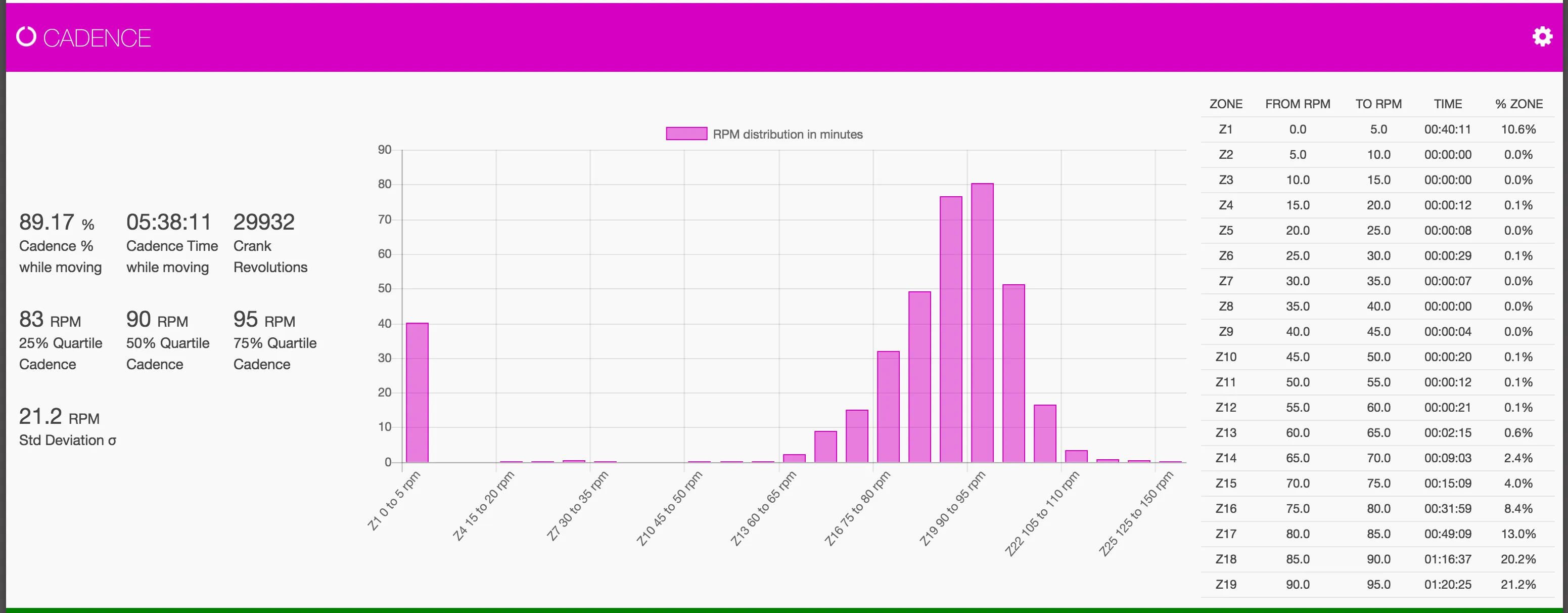Viewport: 1568px width, 613px height.
Task: Click the Cadence circular logo icon
Action: pyautogui.click(x=26, y=36)
